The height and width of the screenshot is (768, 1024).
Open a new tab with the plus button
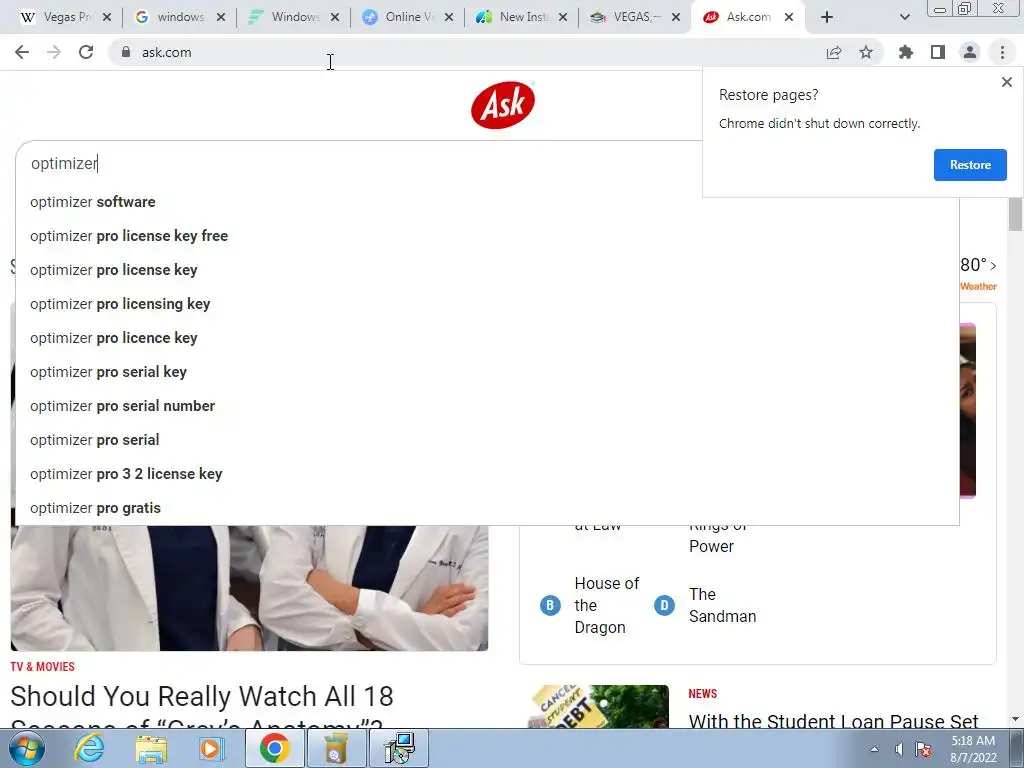click(x=827, y=17)
